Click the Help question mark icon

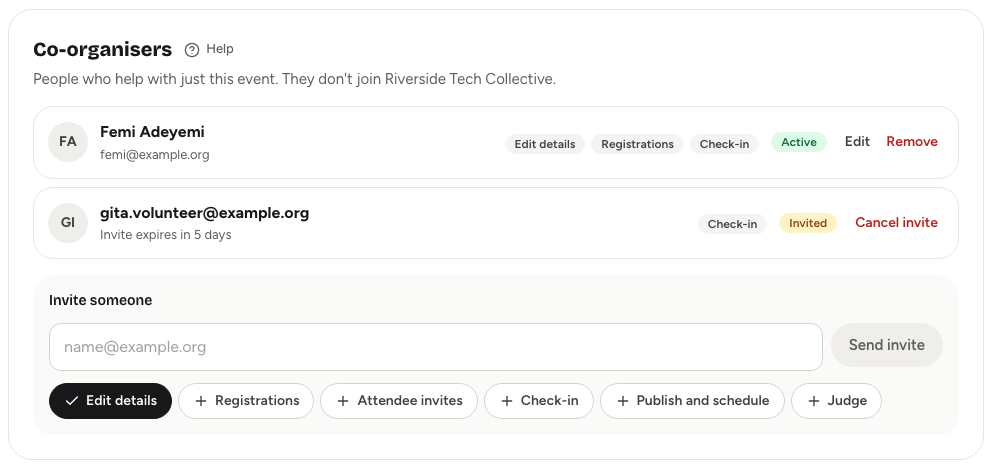pos(192,49)
